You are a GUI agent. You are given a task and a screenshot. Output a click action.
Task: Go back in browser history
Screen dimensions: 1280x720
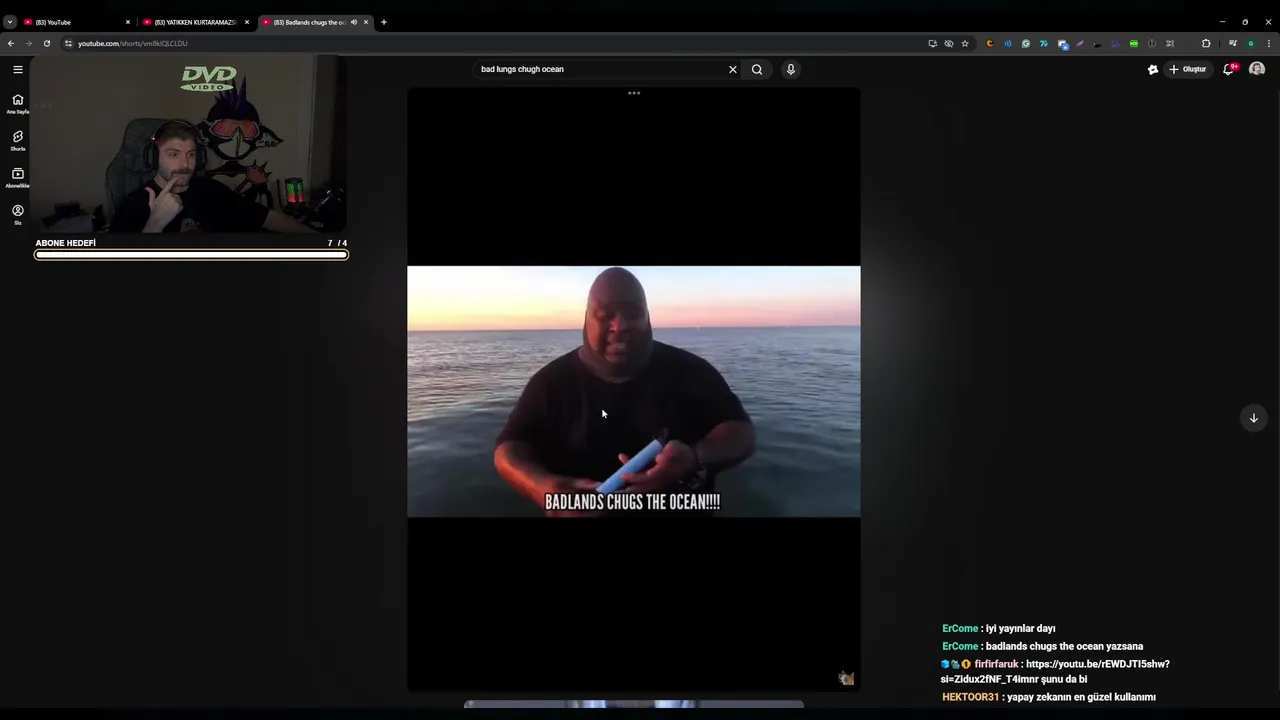pyautogui.click(x=11, y=43)
